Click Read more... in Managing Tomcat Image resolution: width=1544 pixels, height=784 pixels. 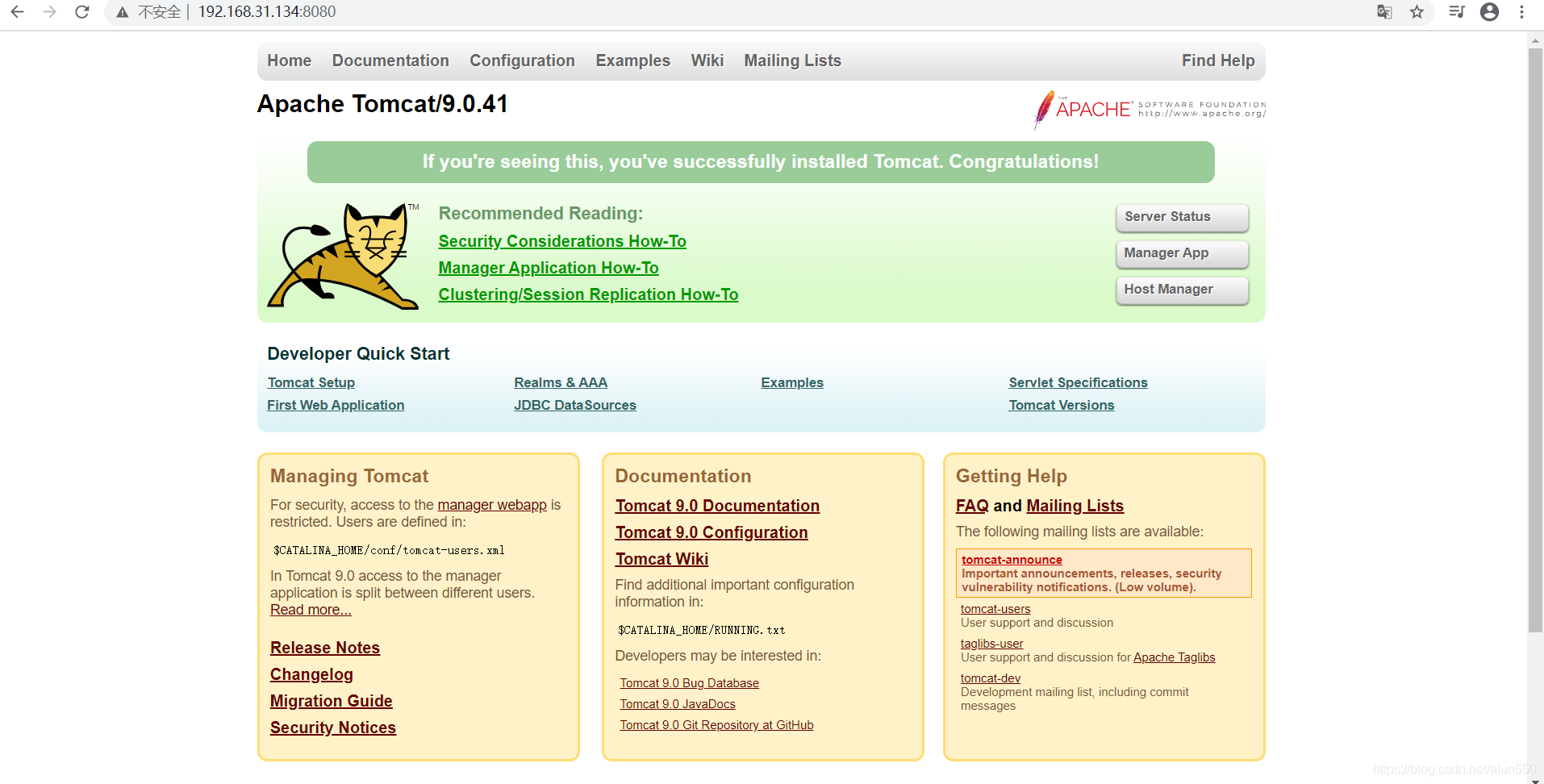pos(311,610)
